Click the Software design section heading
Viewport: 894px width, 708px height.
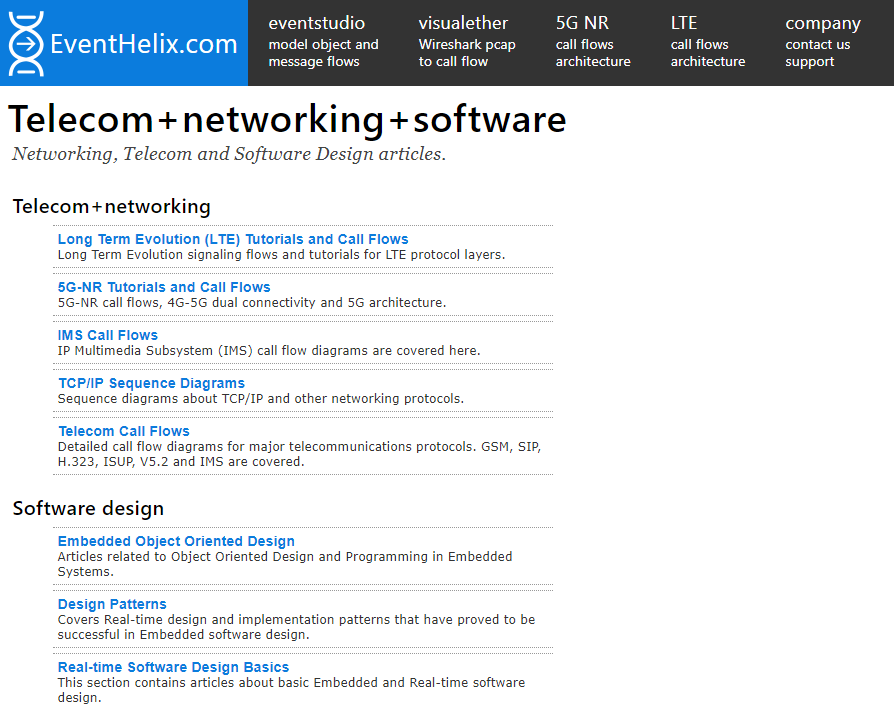[88, 508]
